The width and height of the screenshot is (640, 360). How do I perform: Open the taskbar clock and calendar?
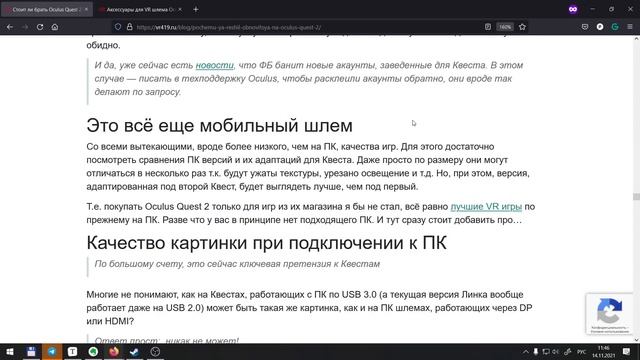pyautogui.click(x=603, y=352)
